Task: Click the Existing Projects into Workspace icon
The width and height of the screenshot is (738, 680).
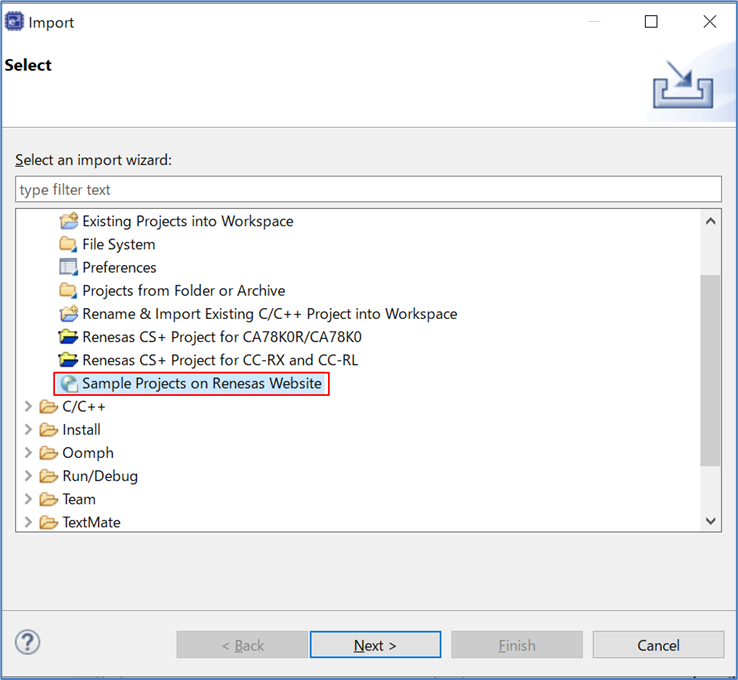Action: [69, 221]
